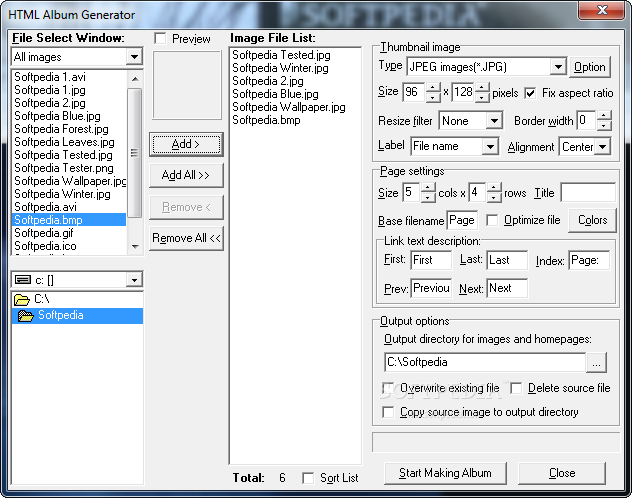Click the Add > button
This screenshot has height=498, width=632.
pyautogui.click(x=186, y=144)
